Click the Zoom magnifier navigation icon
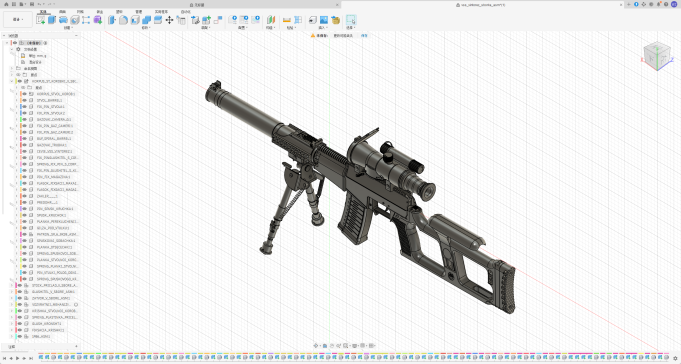This screenshot has height=364, width=681. point(339,346)
